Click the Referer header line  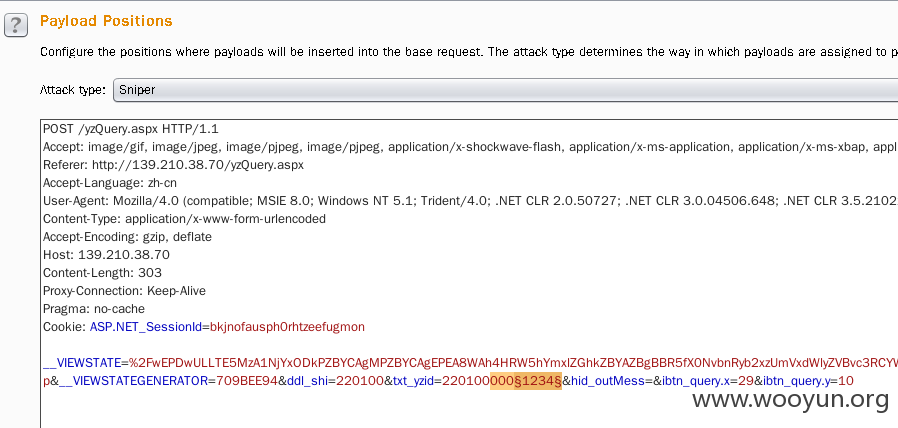click(x=174, y=165)
